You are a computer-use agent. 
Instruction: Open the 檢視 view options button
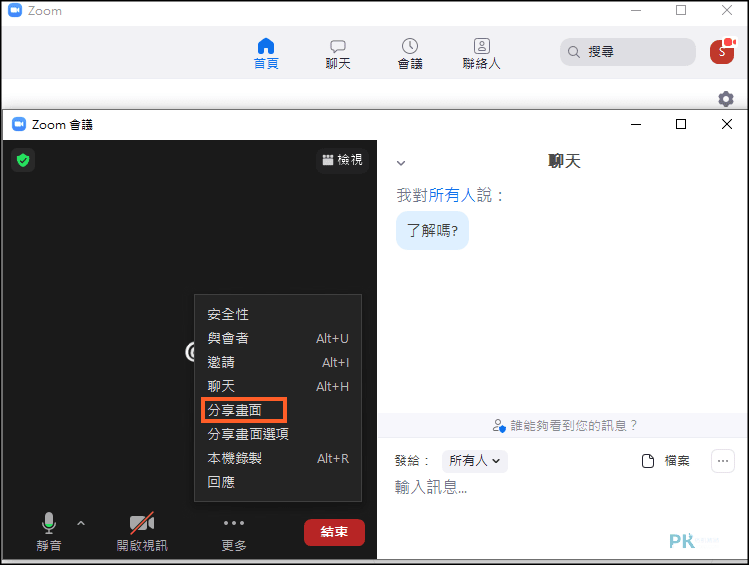coord(342,160)
